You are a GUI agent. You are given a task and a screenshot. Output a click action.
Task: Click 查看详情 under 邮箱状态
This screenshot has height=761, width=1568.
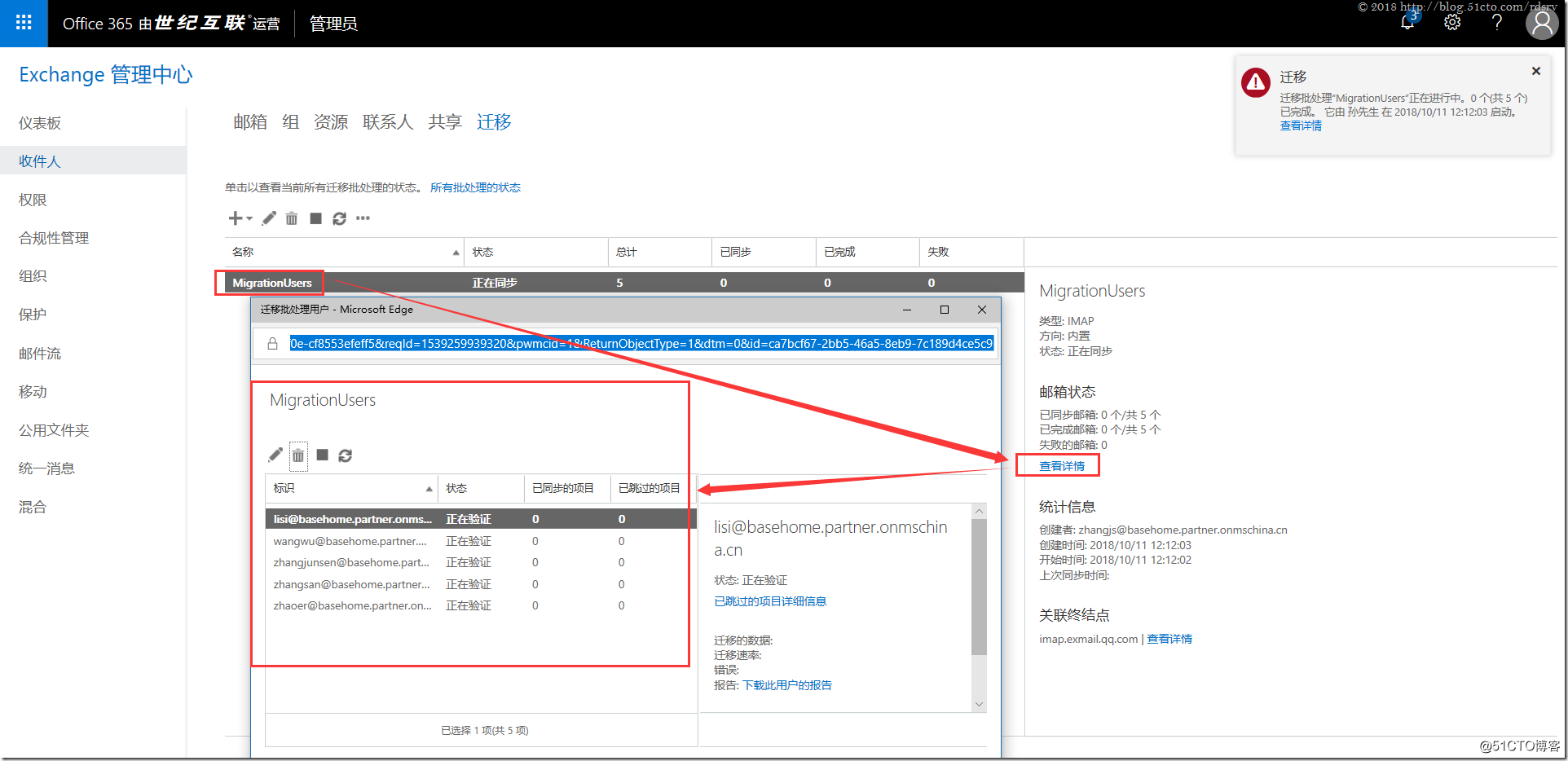1062,466
